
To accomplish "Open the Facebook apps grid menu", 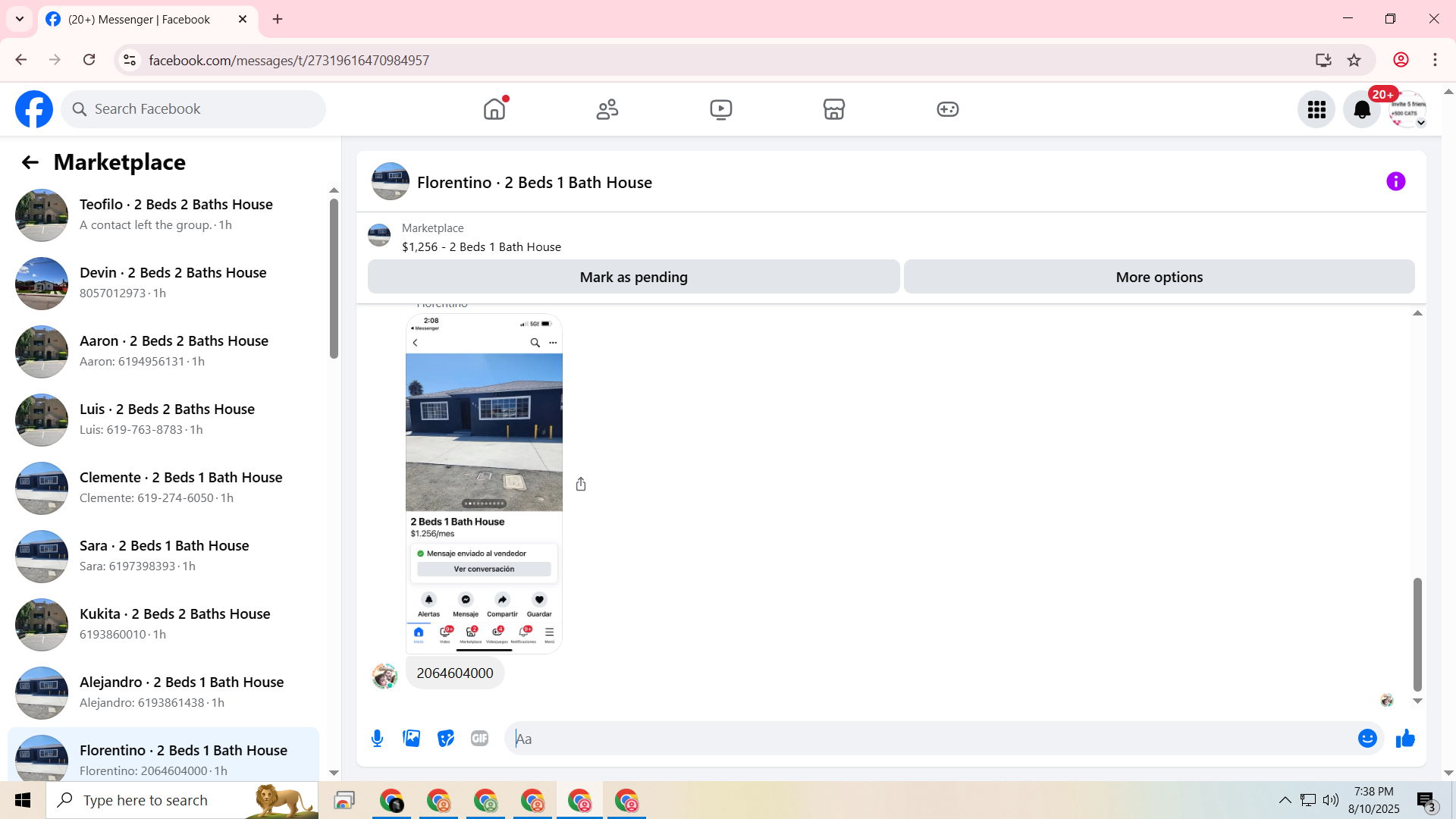I will click(1316, 110).
